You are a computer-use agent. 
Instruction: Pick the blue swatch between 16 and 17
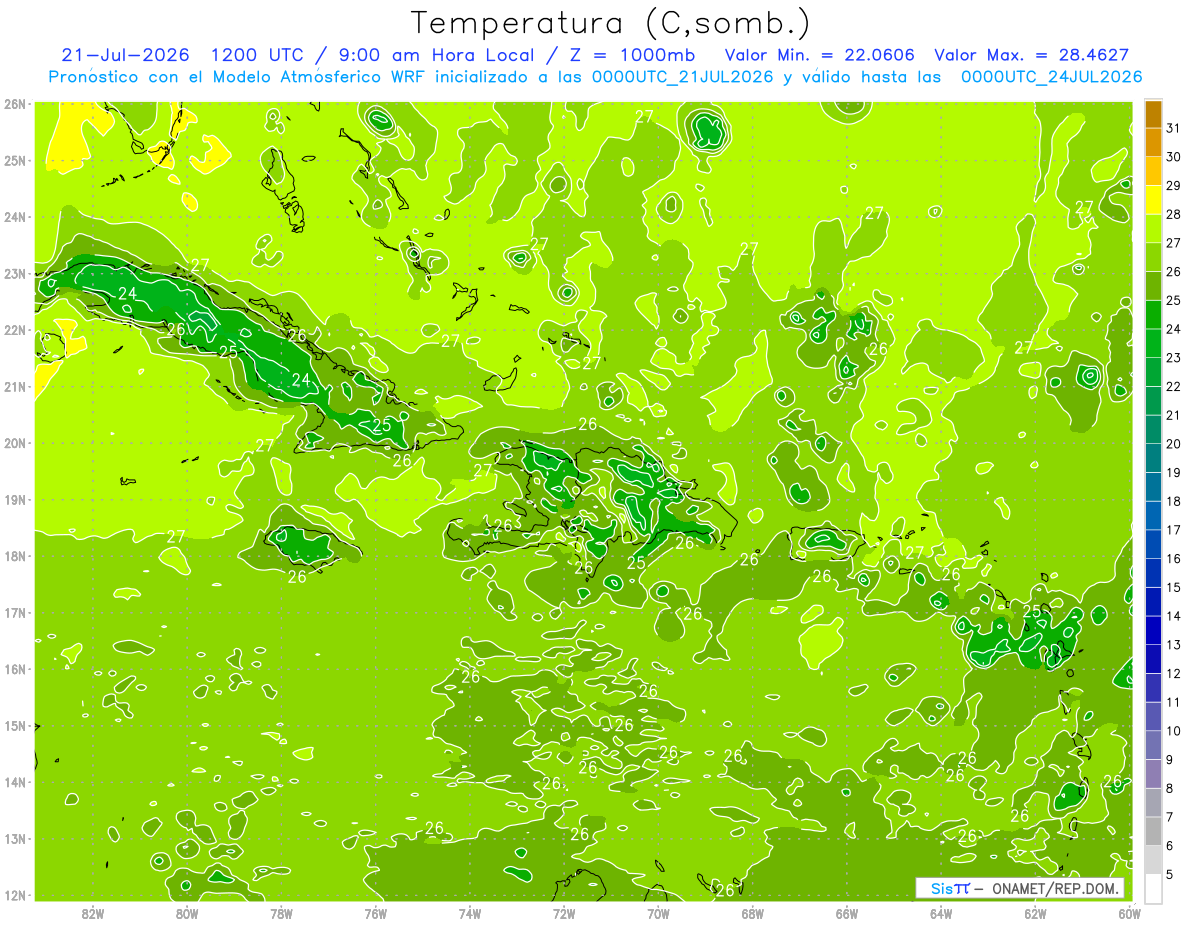tap(1153, 544)
